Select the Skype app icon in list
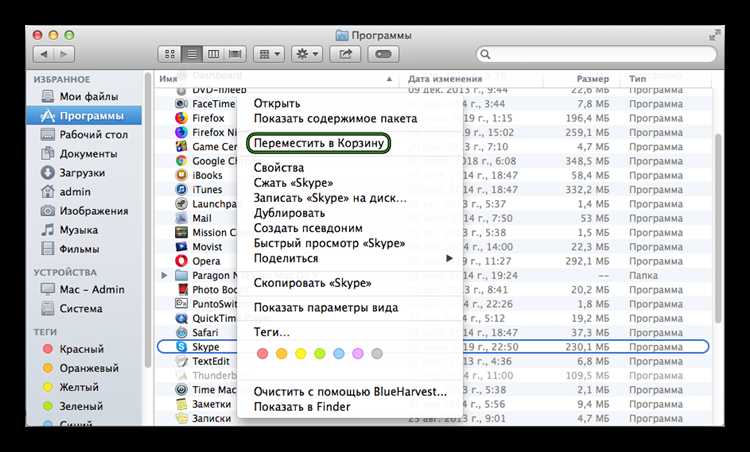The height and width of the screenshot is (452, 750). pos(181,347)
